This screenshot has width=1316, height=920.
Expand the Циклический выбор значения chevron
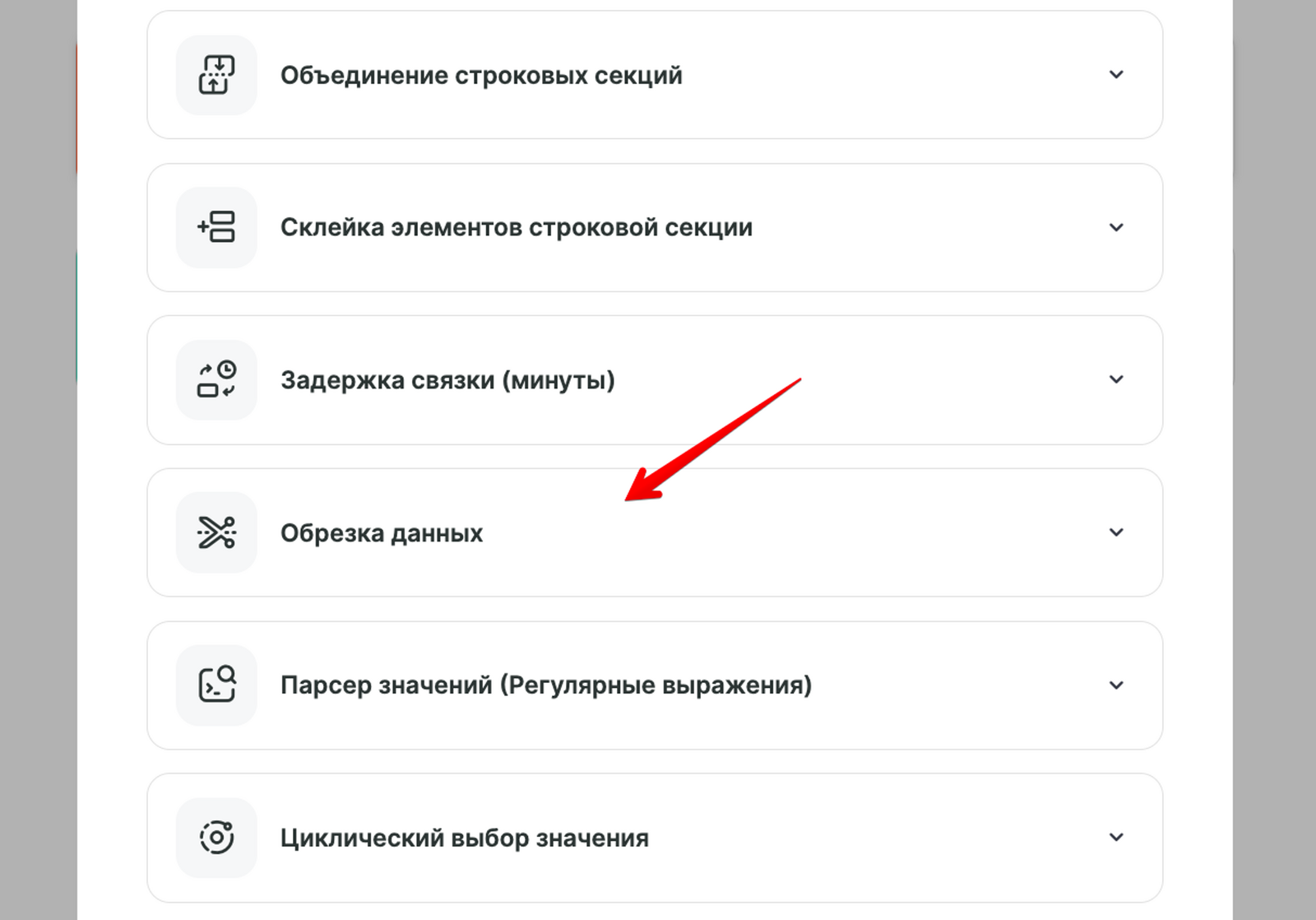point(1116,838)
